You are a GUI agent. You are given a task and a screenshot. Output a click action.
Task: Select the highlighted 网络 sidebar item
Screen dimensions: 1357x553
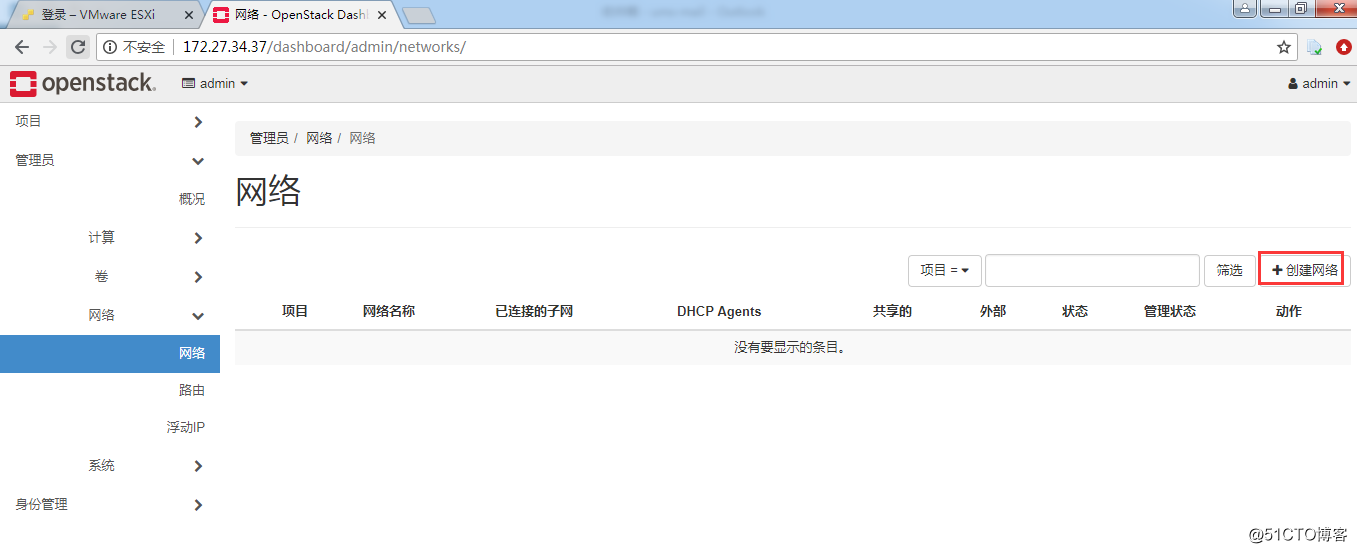click(110, 353)
